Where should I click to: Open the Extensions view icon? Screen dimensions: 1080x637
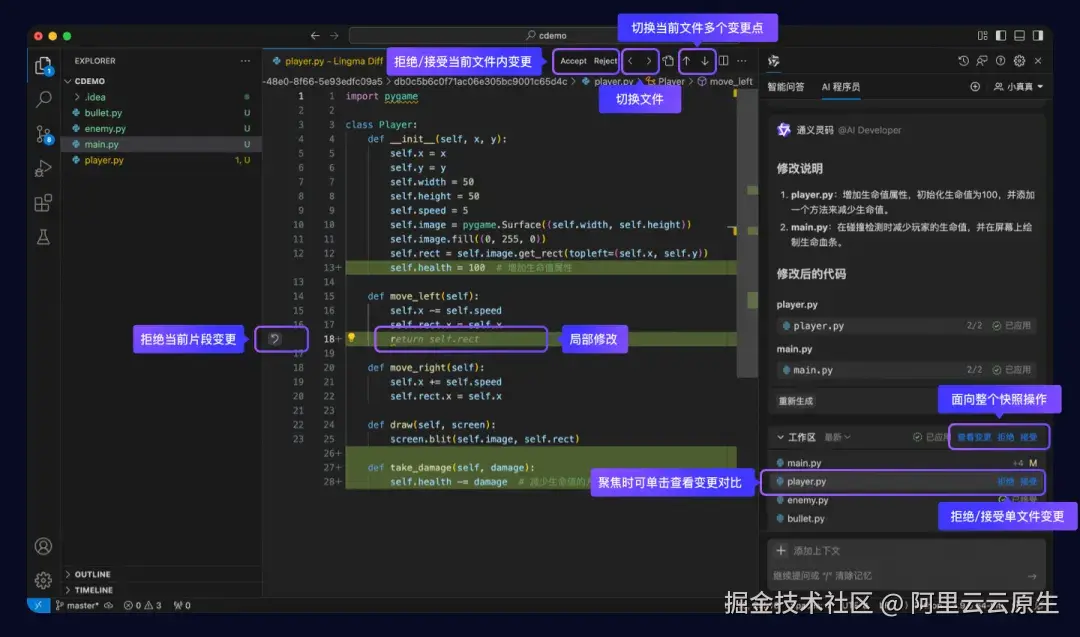click(43, 202)
